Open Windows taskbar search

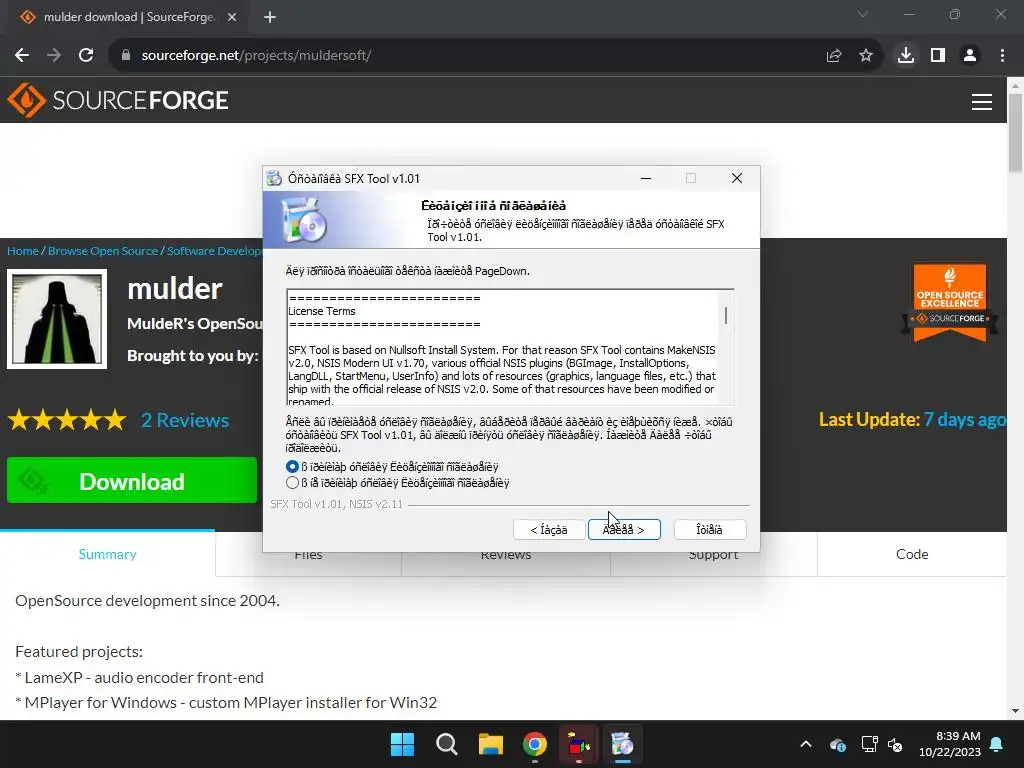(x=447, y=744)
